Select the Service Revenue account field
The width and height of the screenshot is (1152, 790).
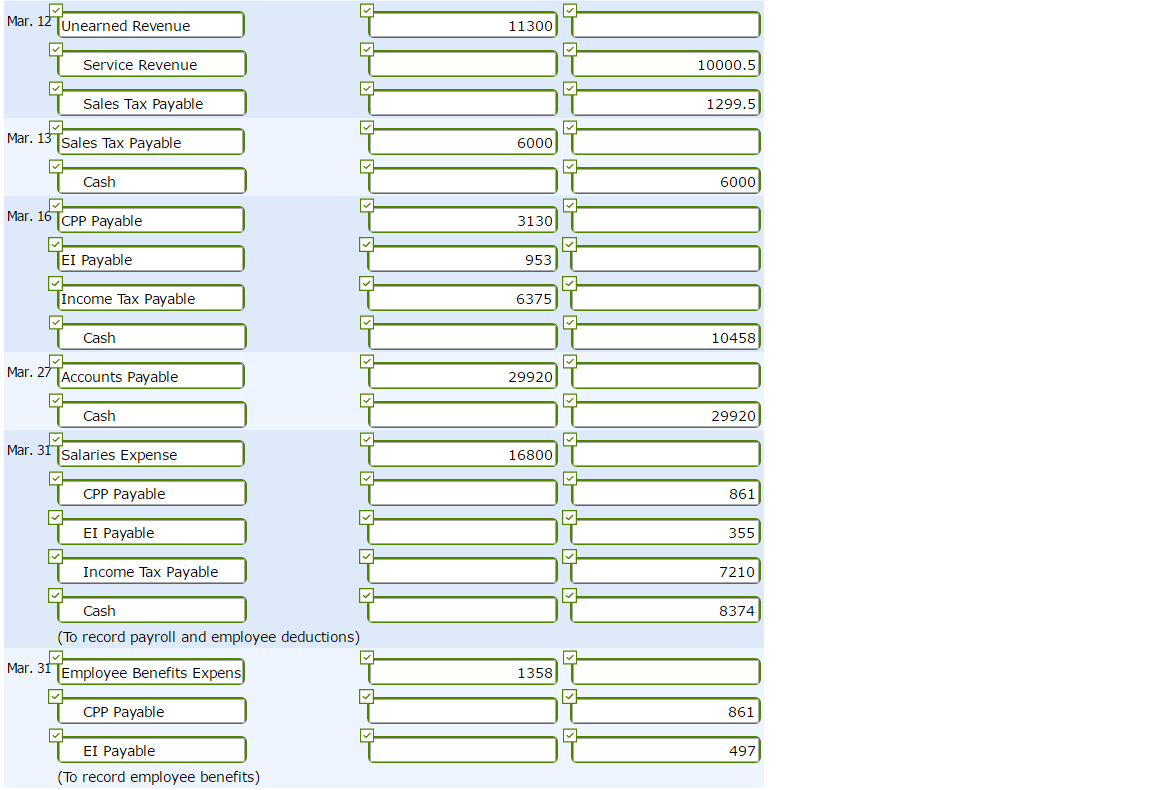[x=150, y=65]
